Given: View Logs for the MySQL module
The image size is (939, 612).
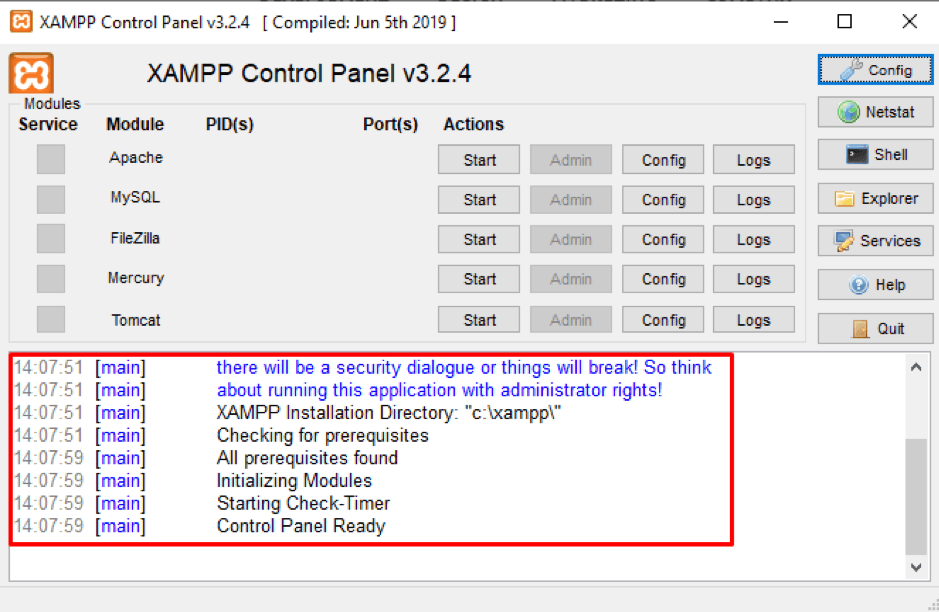Looking at the screenshot, I should [x=753, y=199].
